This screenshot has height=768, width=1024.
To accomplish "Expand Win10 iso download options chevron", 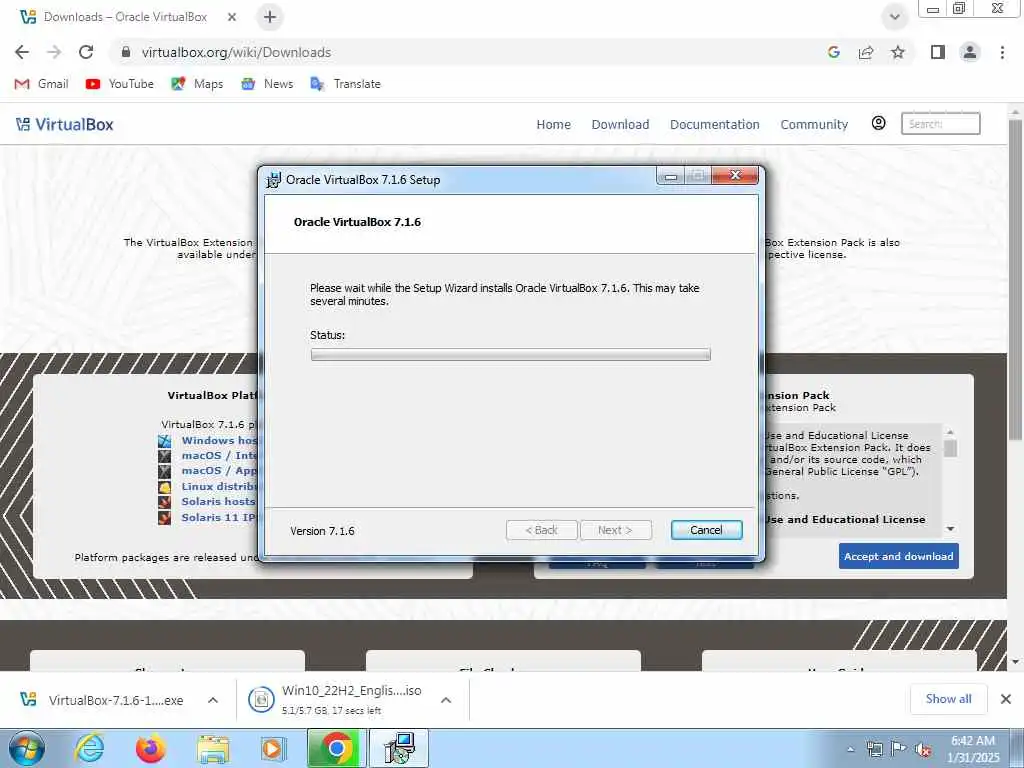I will (446, 700).
